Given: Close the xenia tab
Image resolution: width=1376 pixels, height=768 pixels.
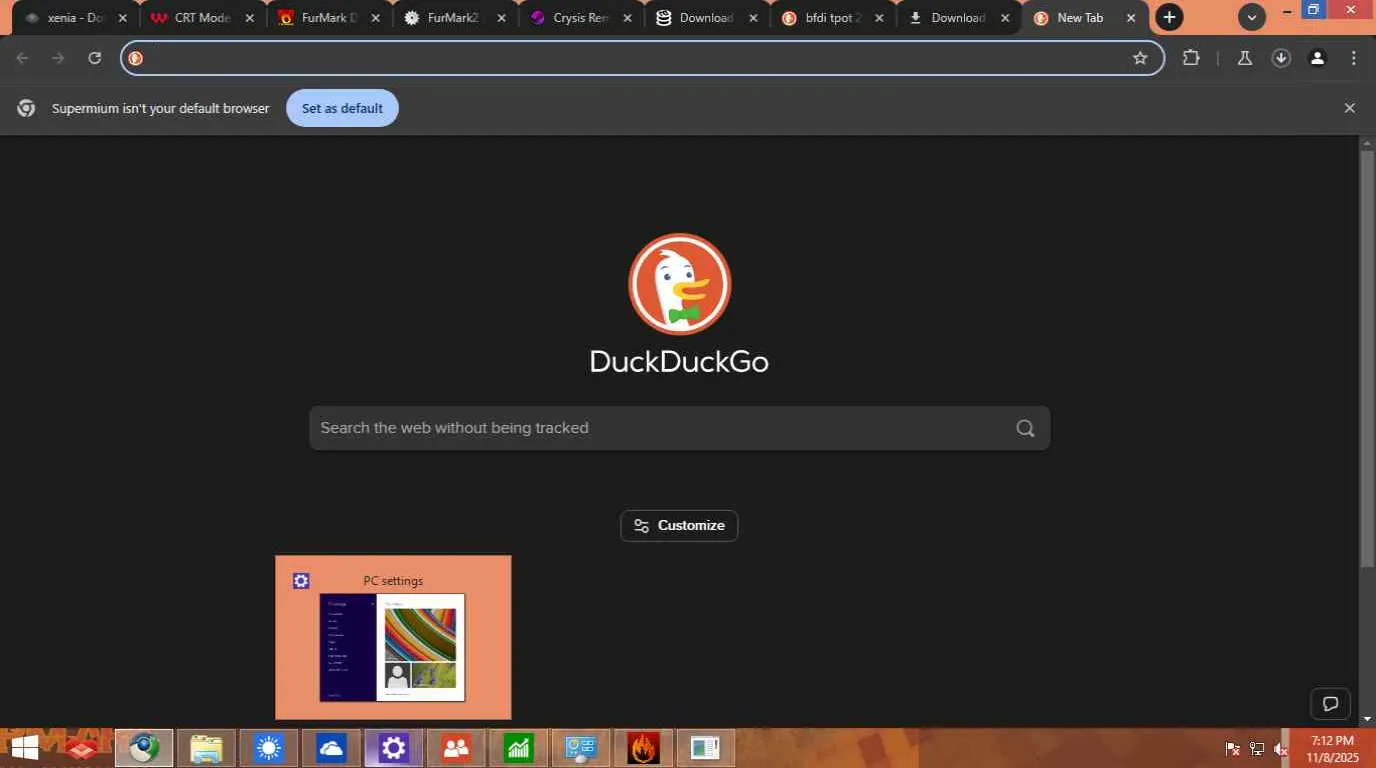Looking at the screenshot, I should point(123,18).
